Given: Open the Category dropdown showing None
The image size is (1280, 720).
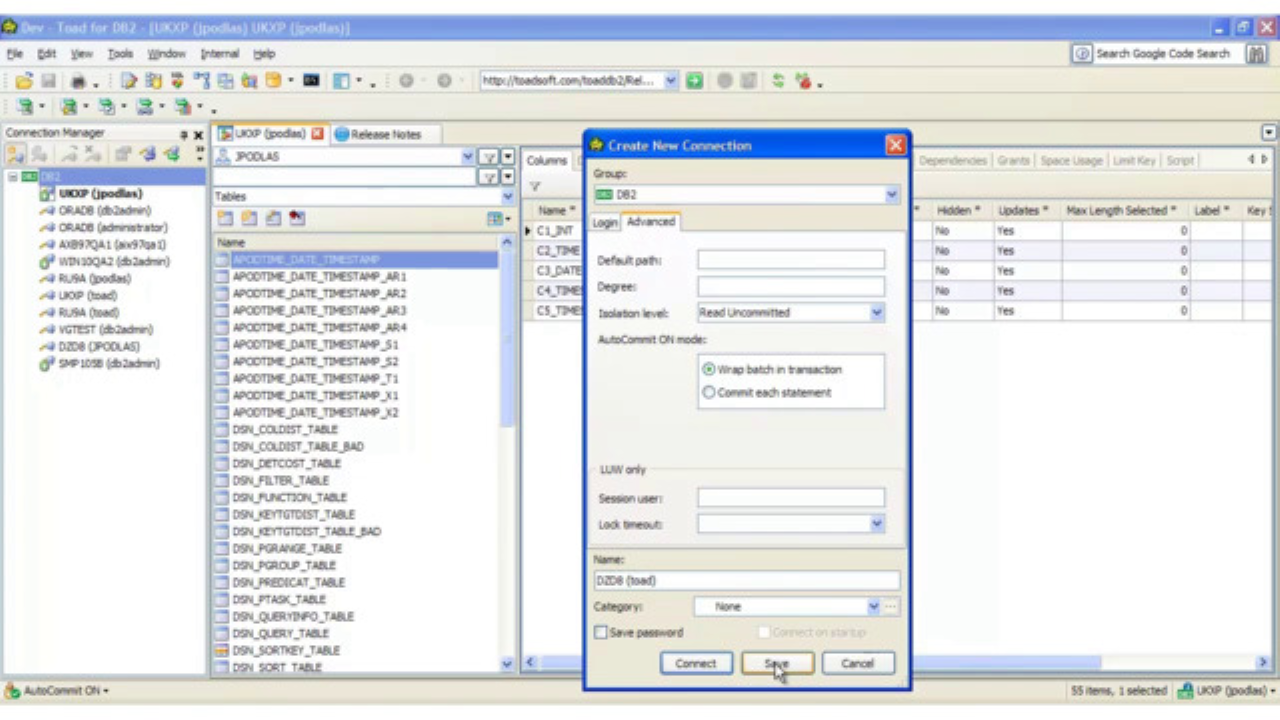Looking at the screenshot, I should pyautogui.click(x=873, y=606).
